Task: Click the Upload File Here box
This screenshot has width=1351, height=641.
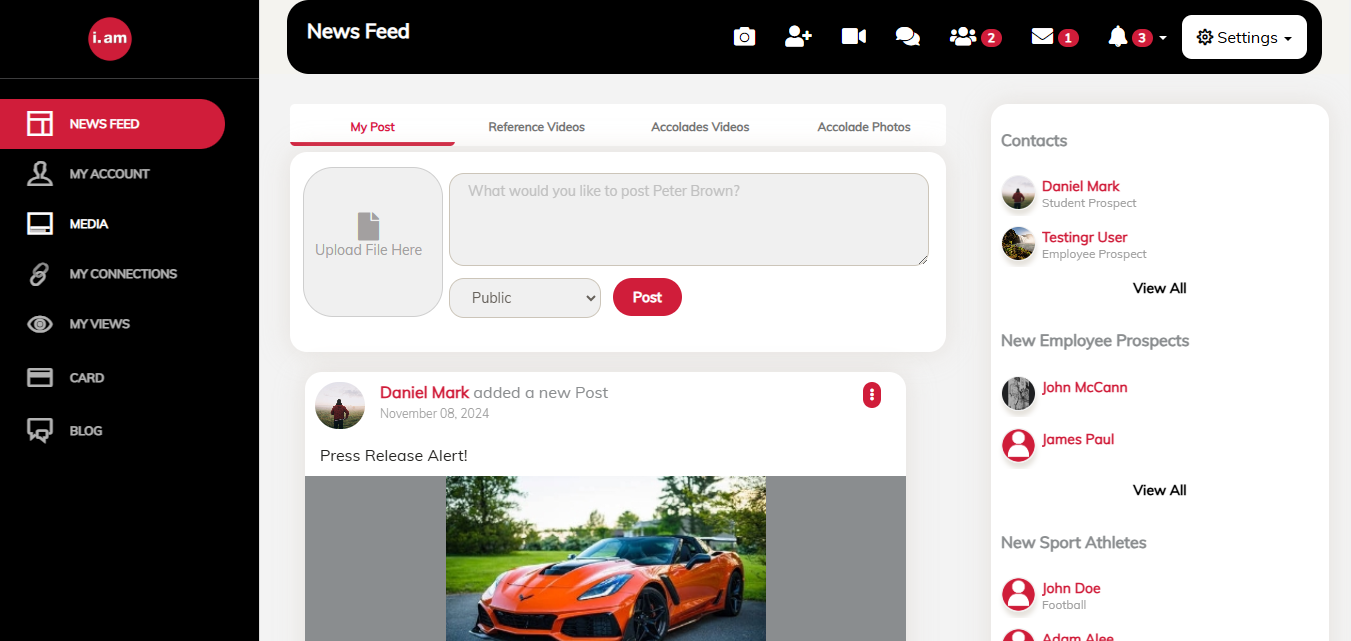Action: (373, 242)
